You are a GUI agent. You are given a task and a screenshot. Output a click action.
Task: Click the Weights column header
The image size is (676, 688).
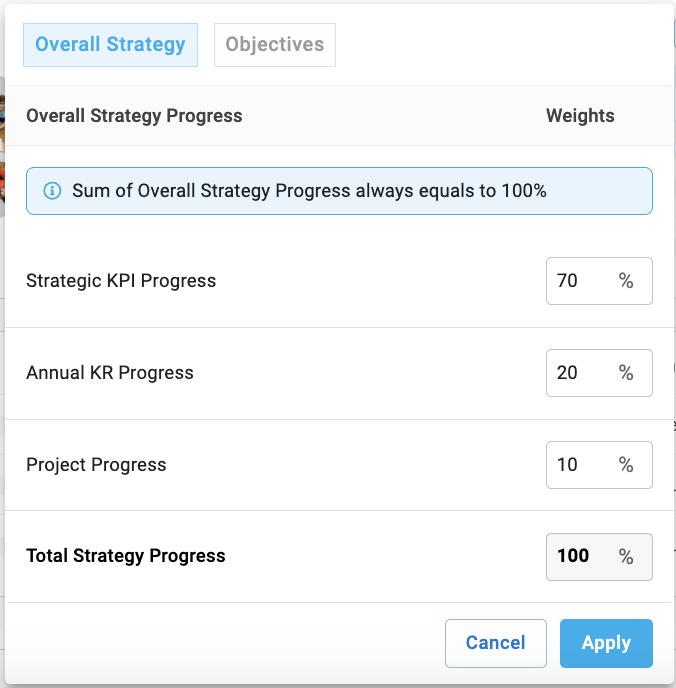pos(580,116)
